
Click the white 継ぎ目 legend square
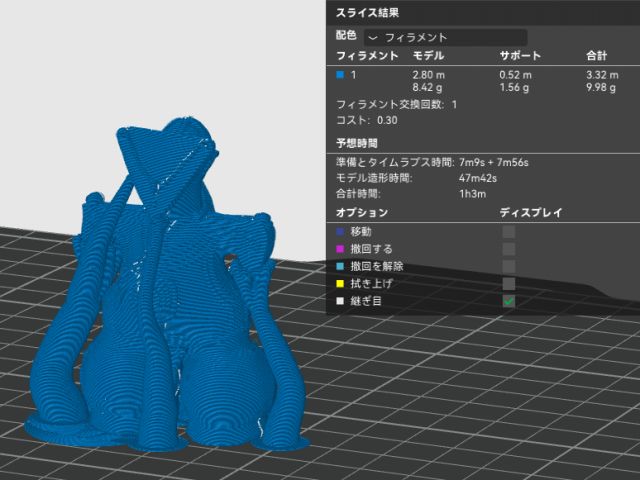(341, 301)
